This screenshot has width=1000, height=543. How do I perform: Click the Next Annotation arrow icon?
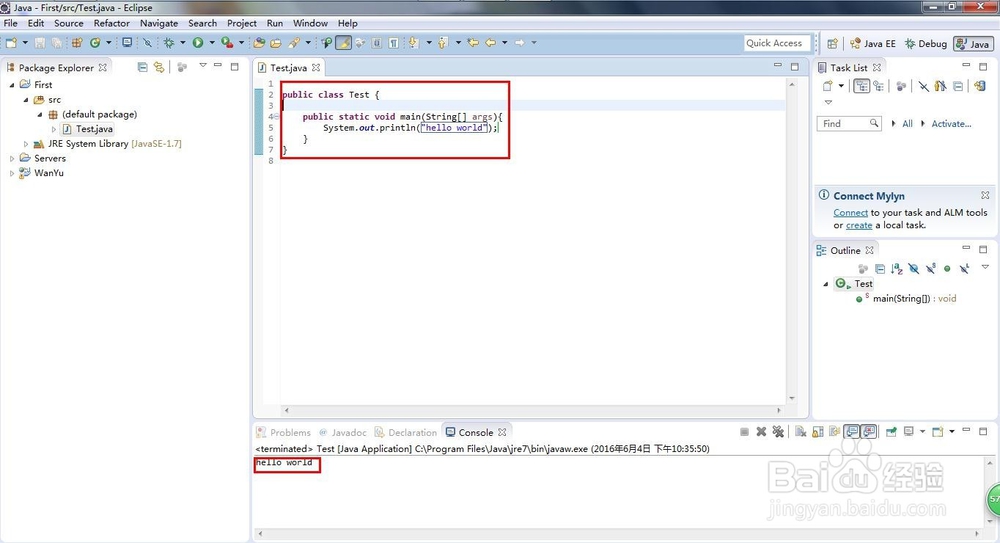click(413, 43)
